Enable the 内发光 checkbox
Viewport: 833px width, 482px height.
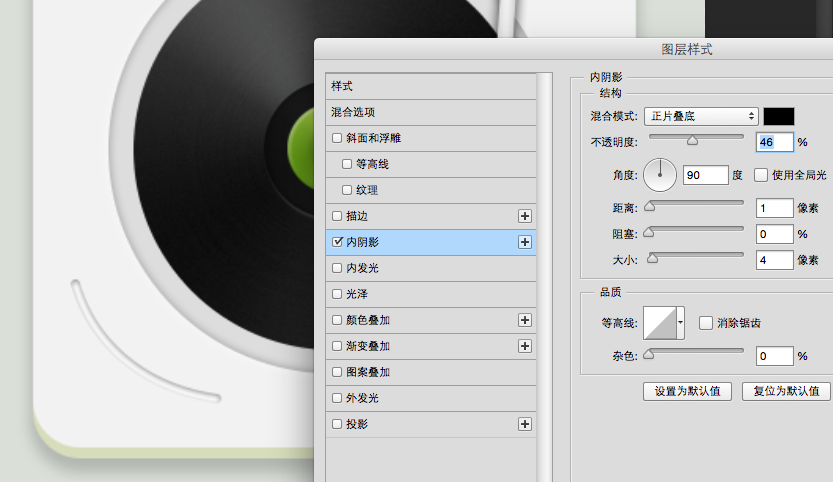[337, 268]
